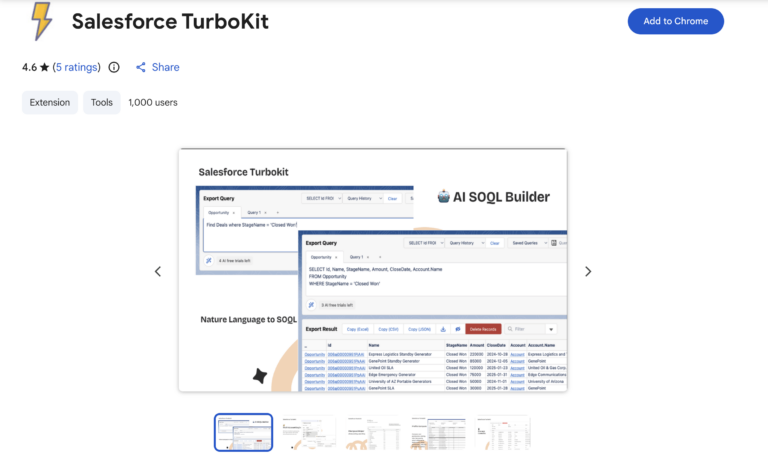Select the Tools category chip
The height and width of the screenshot is (456, 768).
coord(101,102)
